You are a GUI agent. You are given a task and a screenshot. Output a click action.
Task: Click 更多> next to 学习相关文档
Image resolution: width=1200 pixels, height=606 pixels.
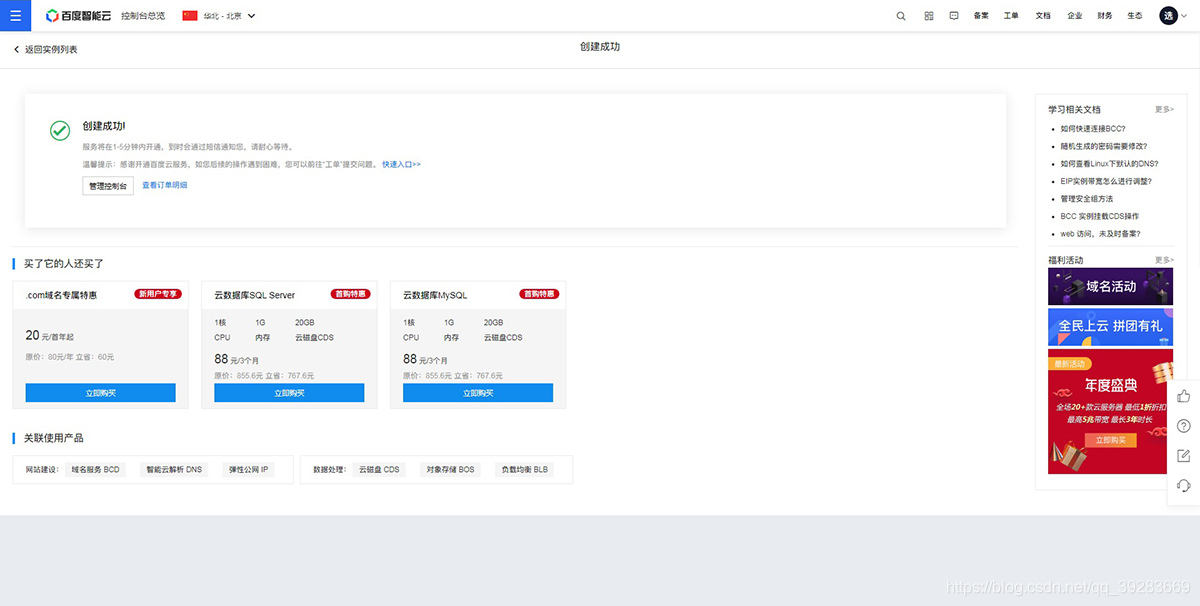click(1164, 109)
